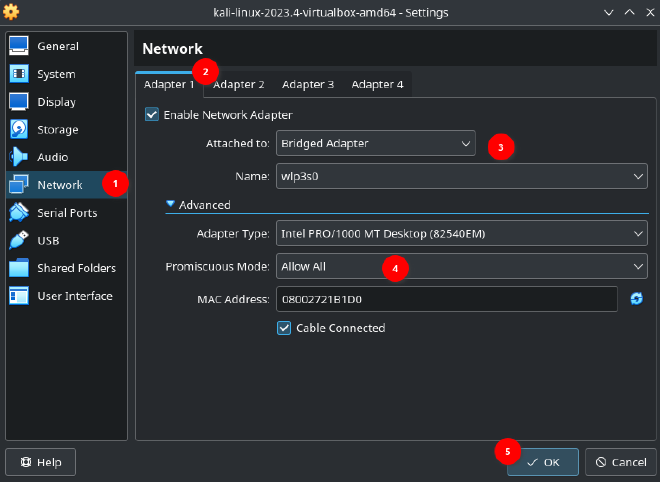
Task: Maximize the Settings window
Action: coord(629,12)
